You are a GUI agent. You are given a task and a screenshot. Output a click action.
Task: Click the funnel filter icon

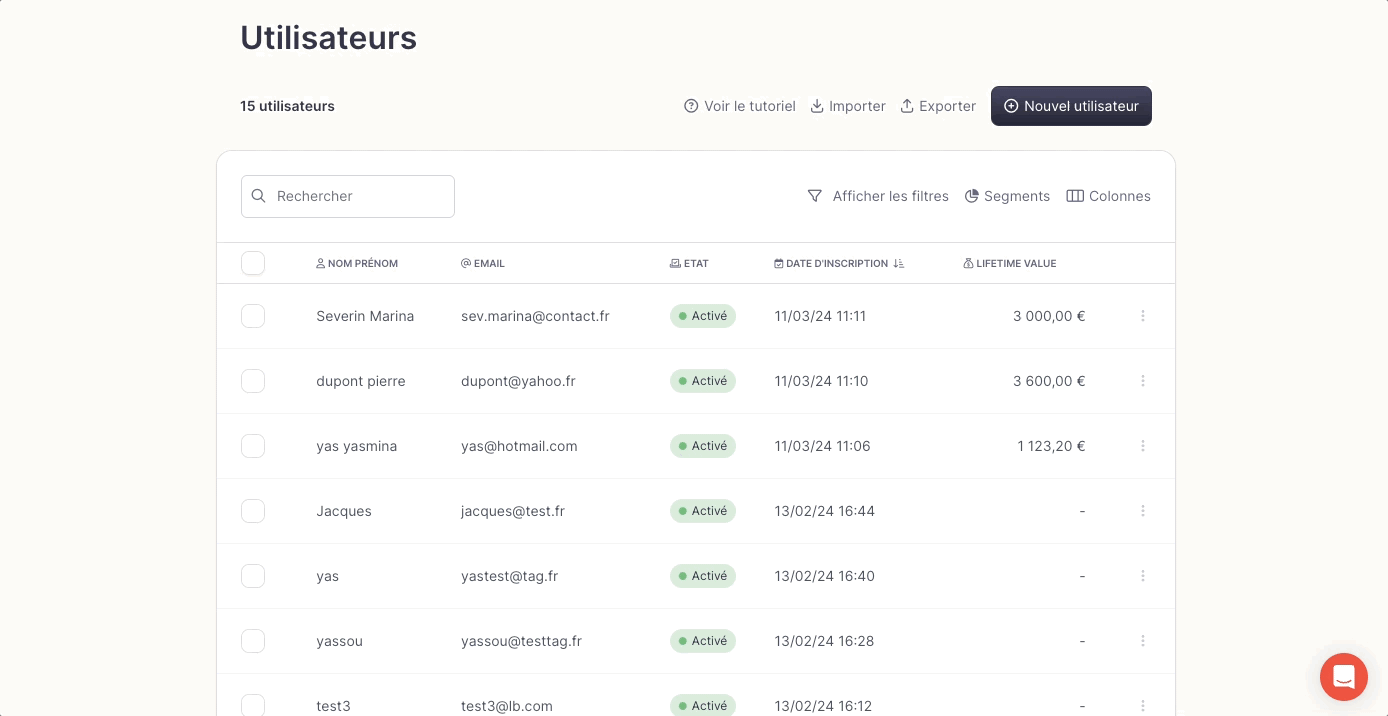coord(815,196)
